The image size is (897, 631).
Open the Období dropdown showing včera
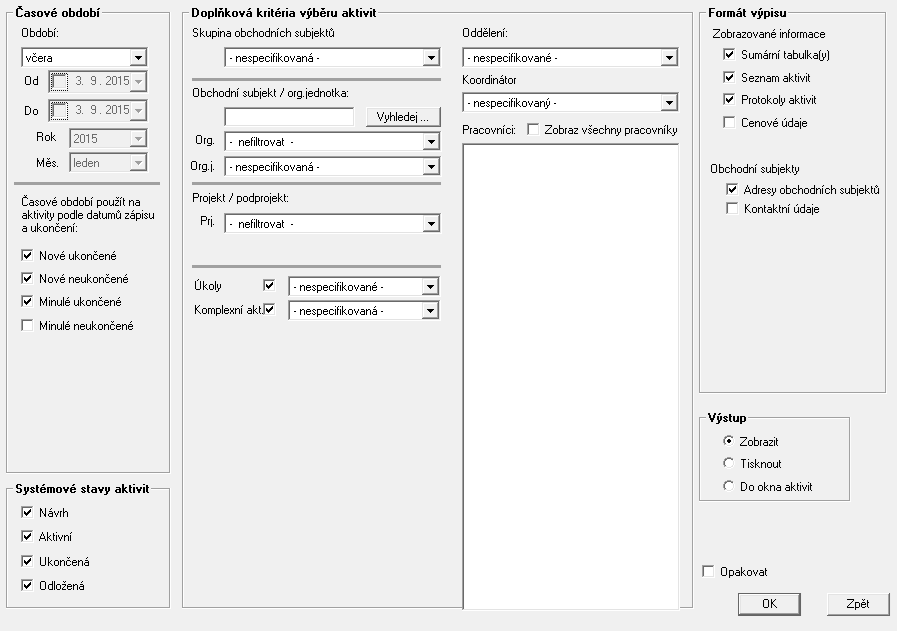click(84, 57)
